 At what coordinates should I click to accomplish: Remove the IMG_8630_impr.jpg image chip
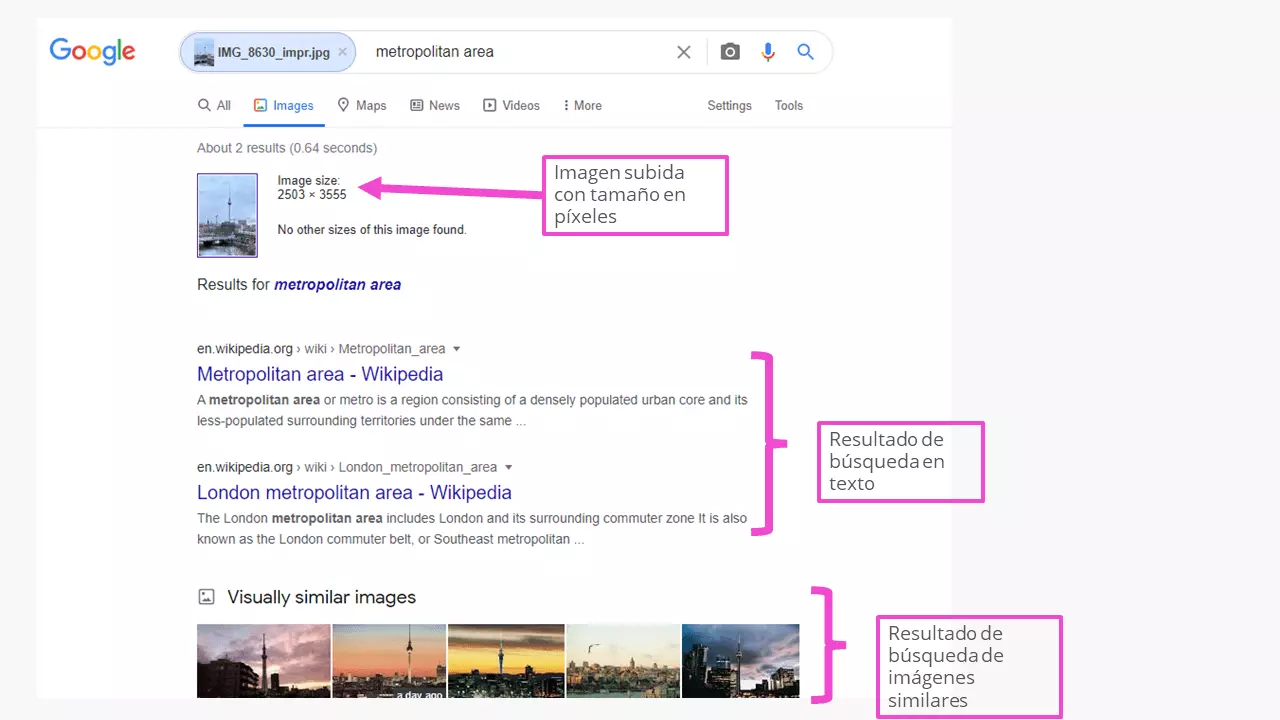[x=342, y=52]
